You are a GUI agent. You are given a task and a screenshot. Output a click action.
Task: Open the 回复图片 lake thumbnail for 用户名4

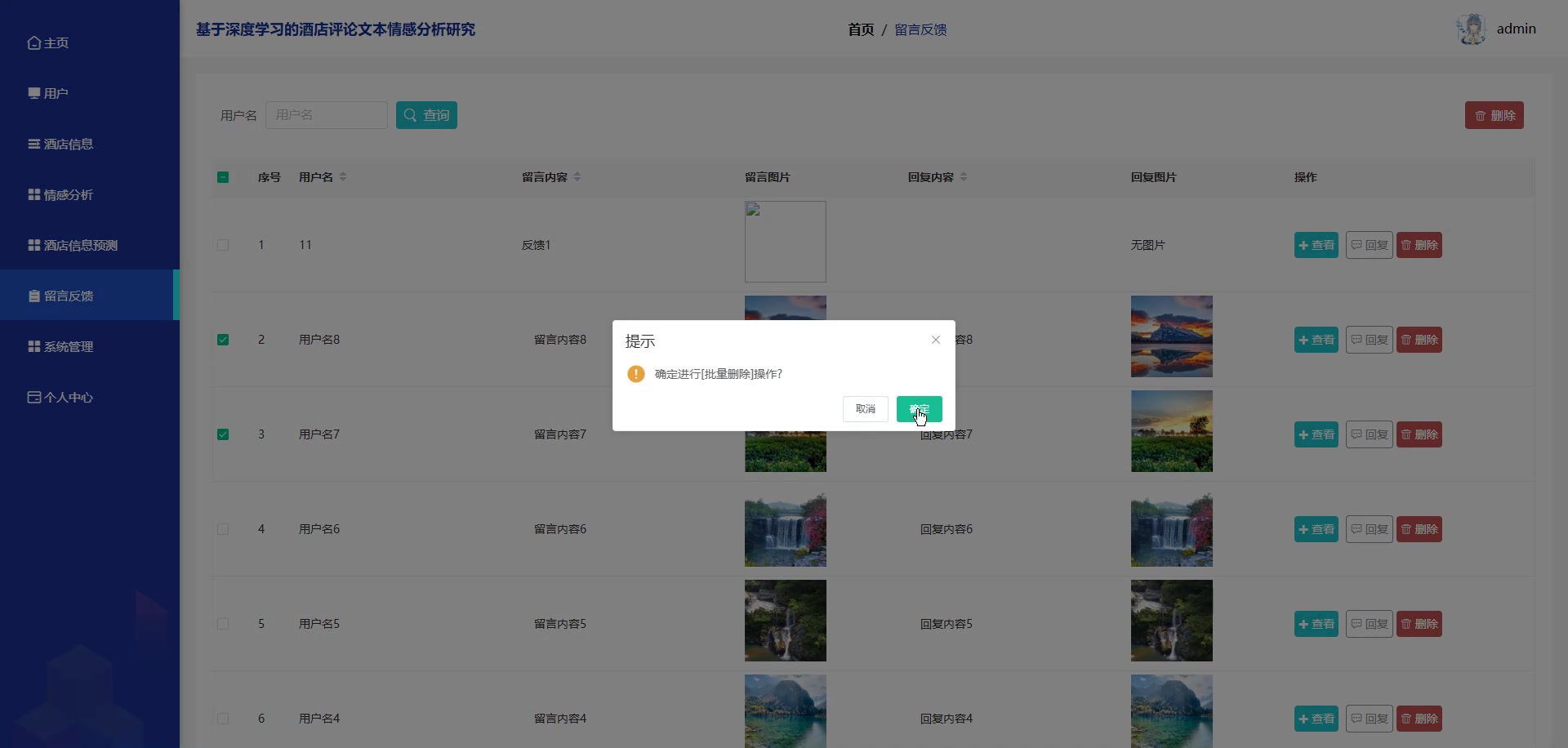pos(1172,711)
